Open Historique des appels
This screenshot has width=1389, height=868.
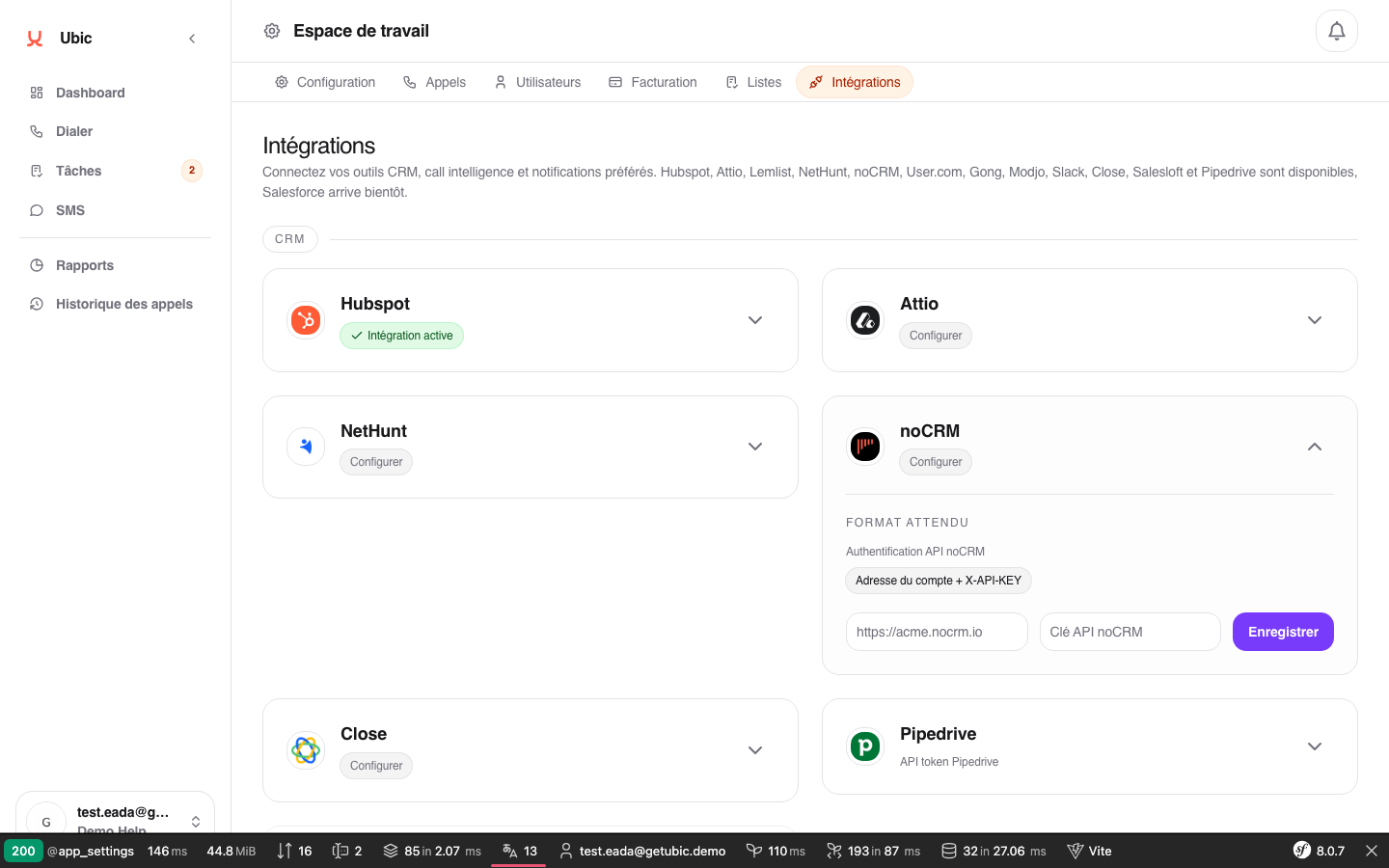tap(115, 304)
